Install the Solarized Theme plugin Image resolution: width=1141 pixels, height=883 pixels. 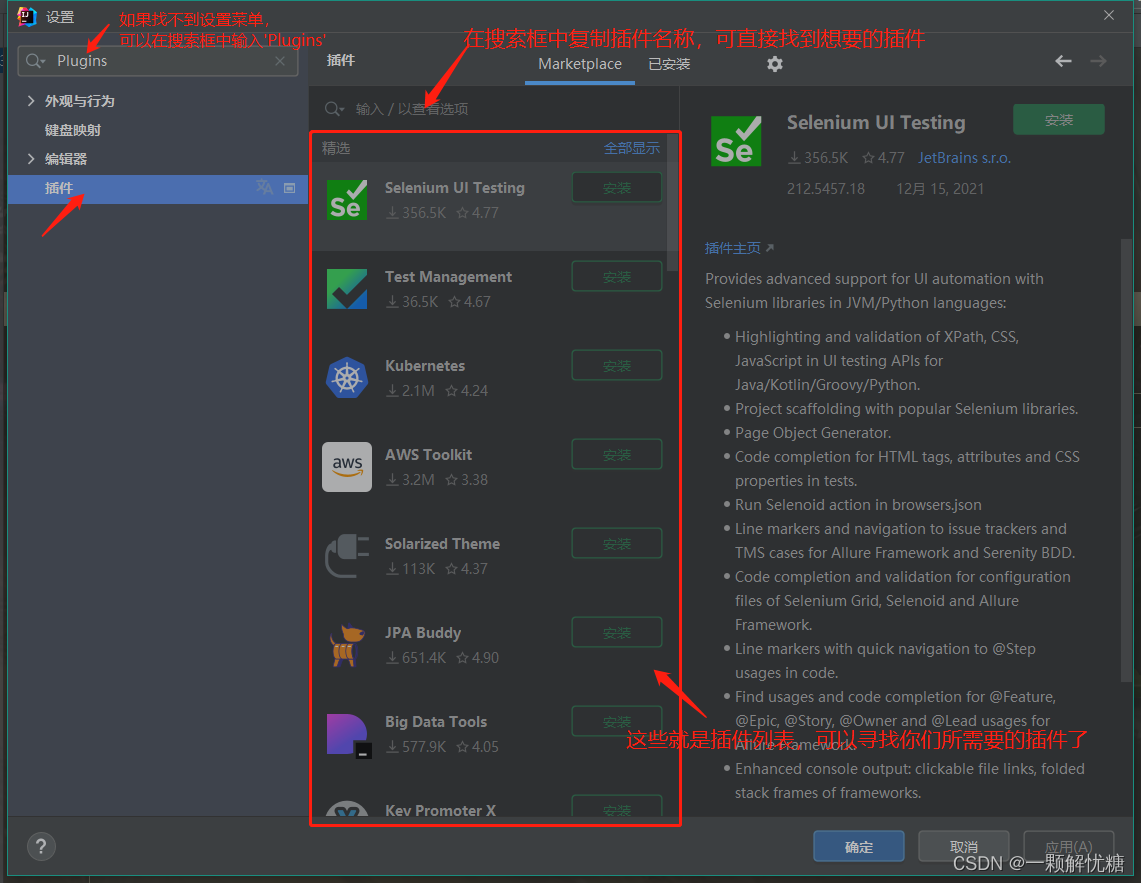[617, 544]
